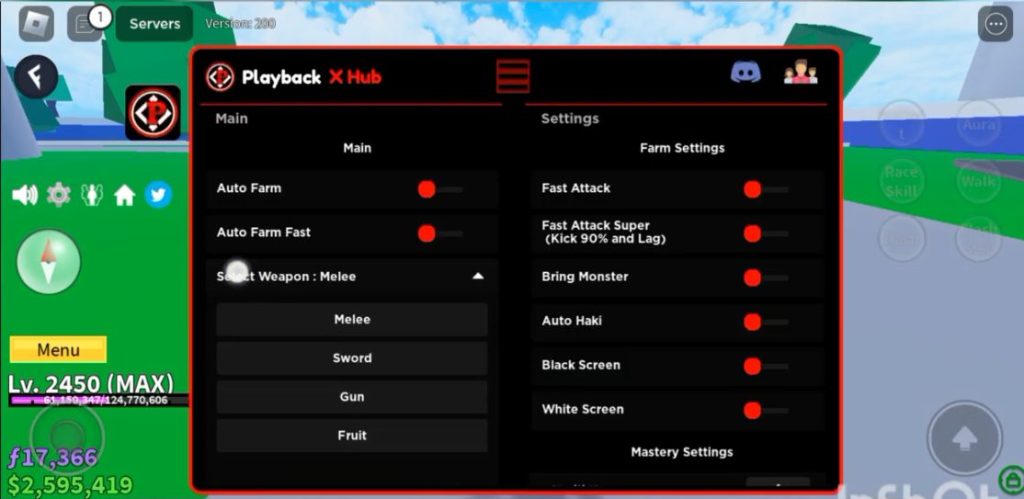Enable the Black Screen toggle

(x=766, y=366)
